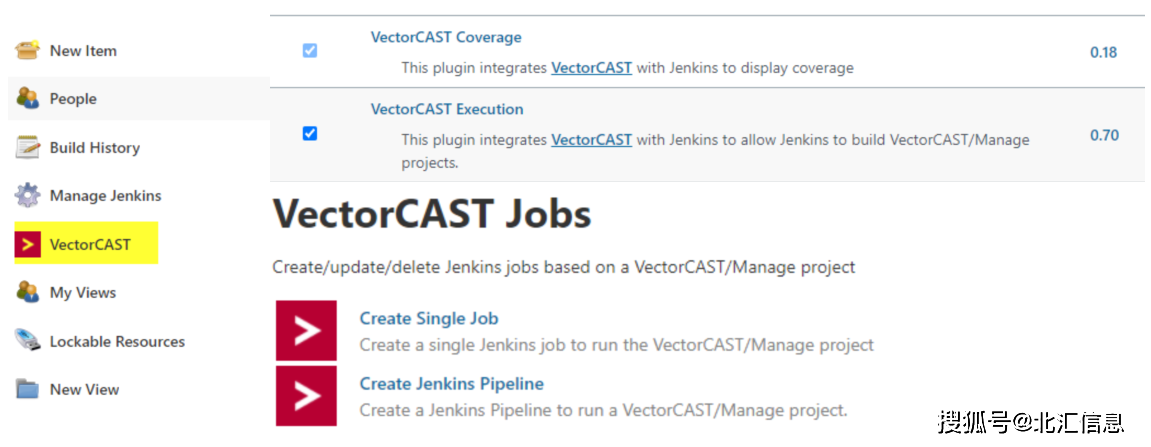Click the Manage Jenkins gear icon
This screenshot has height=447, width=1151.
click(x=27, y=195)
